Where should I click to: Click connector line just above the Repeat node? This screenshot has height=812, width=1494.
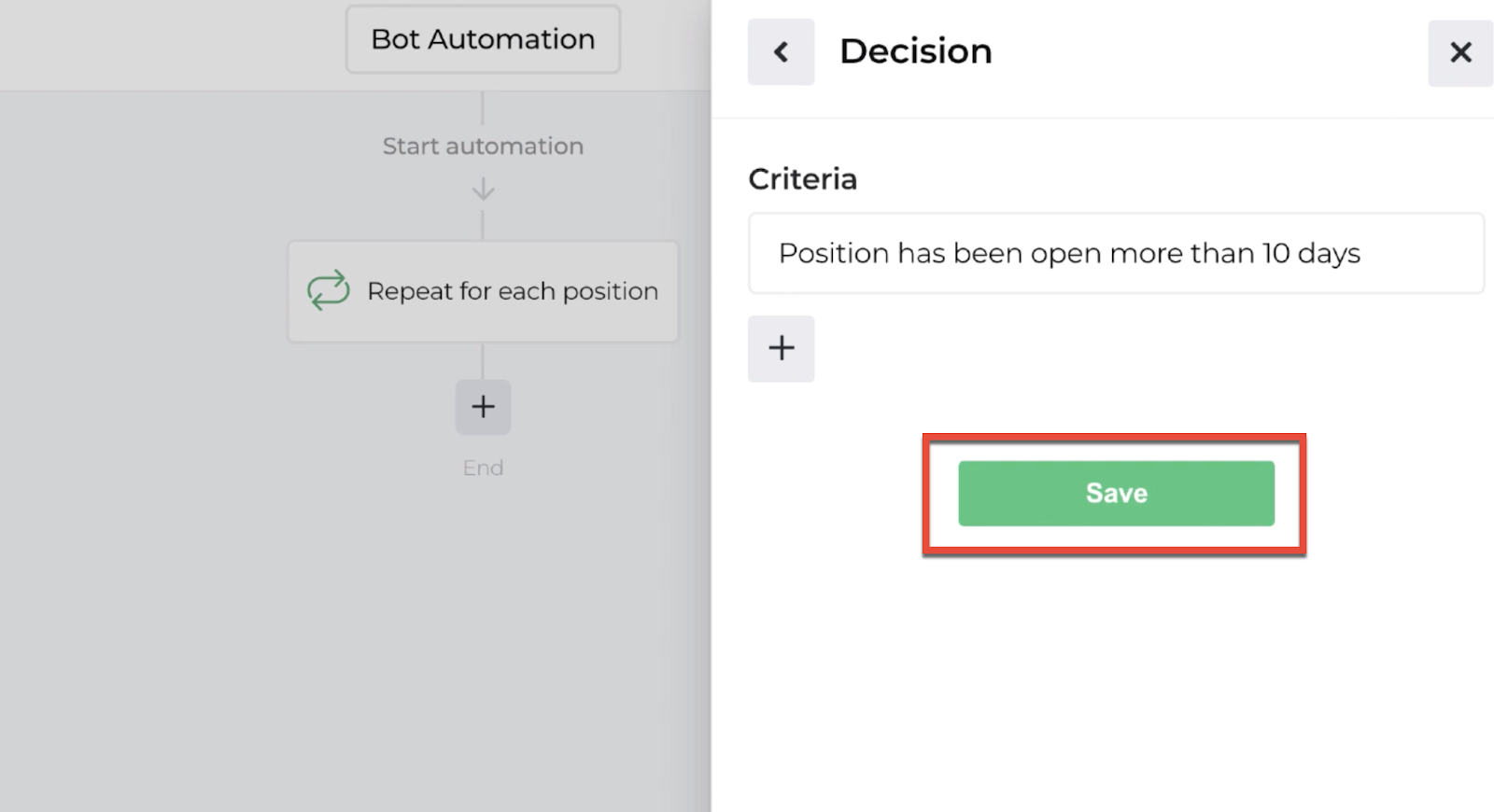pyautogui.click(x=483, y=226)
